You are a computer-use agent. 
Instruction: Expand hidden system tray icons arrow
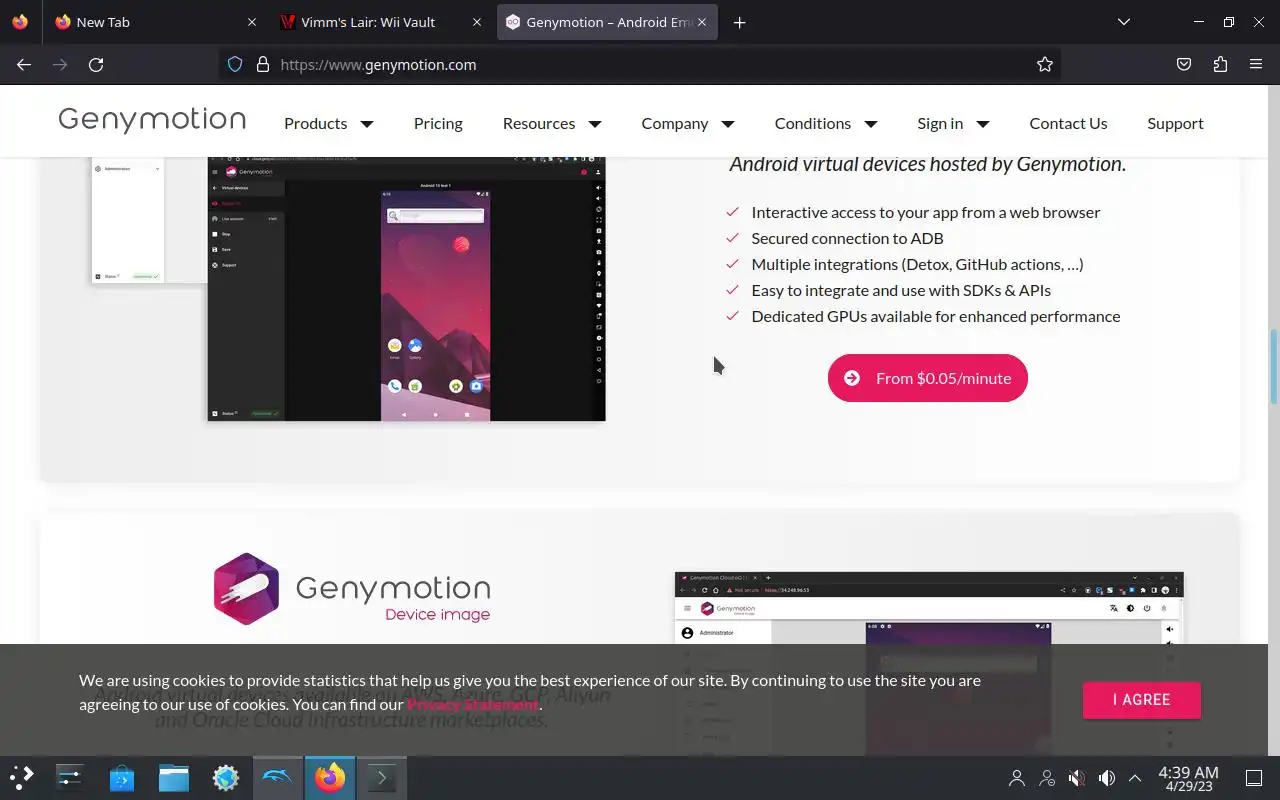(x=1135, y=778)
